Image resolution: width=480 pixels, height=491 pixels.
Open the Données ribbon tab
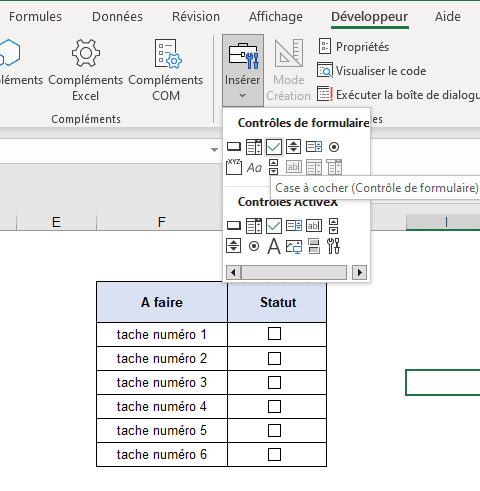(117, 17)
